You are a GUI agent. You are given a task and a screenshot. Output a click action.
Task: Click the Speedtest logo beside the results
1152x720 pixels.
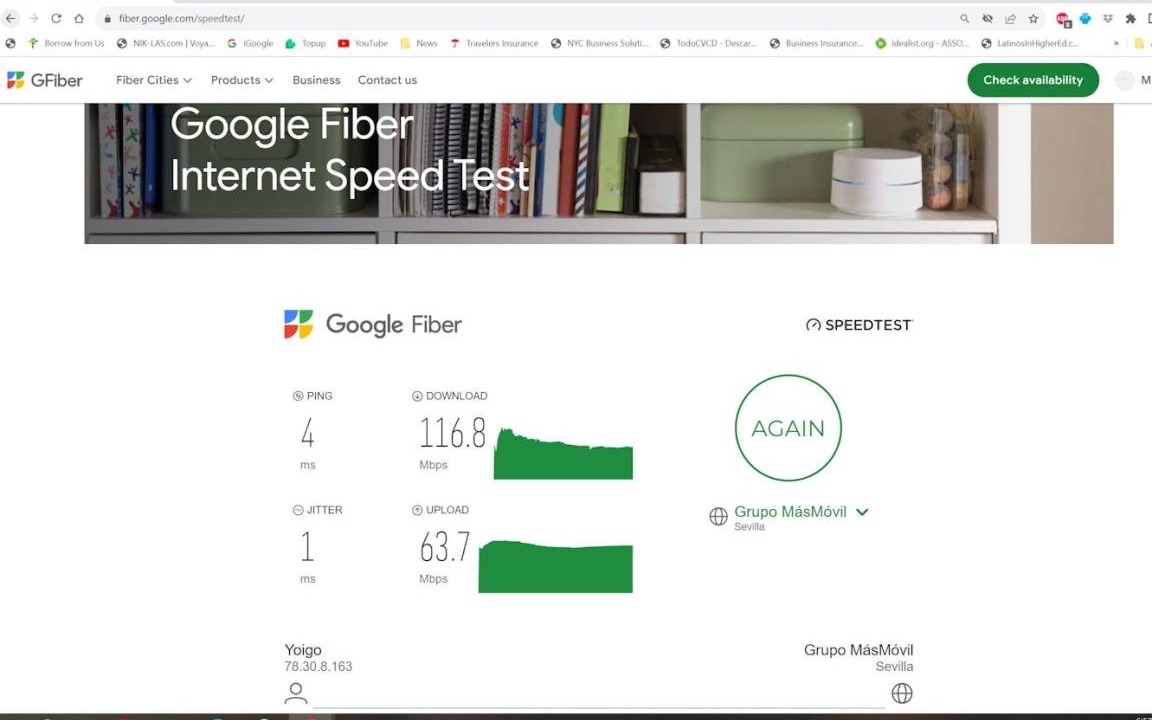pyautogui.click(x=859, y=325)
